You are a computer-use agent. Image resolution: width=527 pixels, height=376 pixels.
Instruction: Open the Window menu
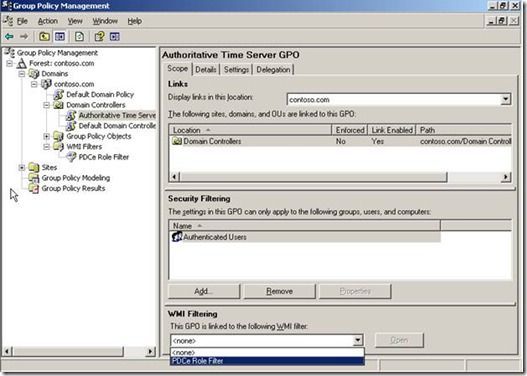point(105,21)
